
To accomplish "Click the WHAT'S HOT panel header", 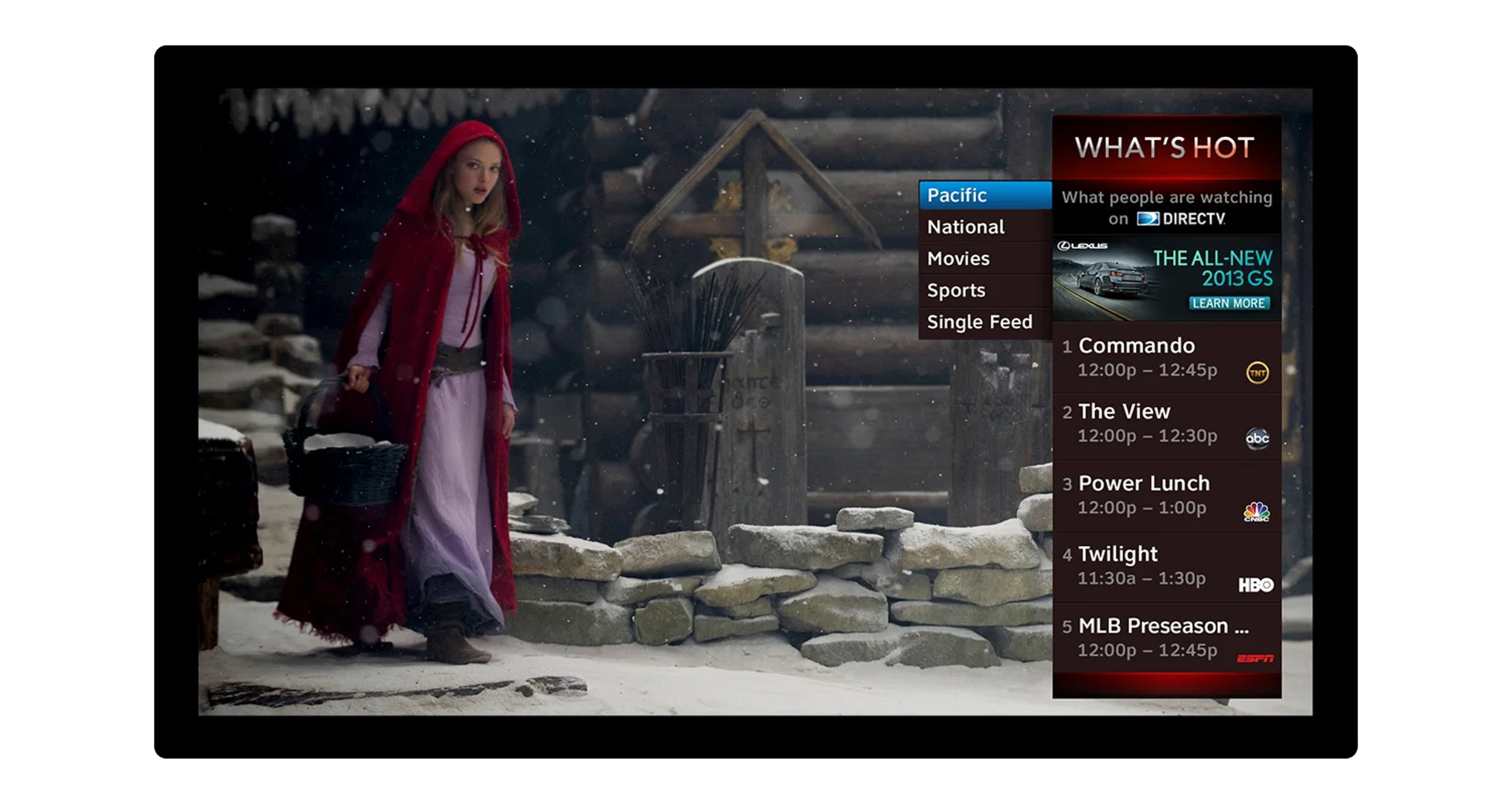I will [x=1165, y=147].
